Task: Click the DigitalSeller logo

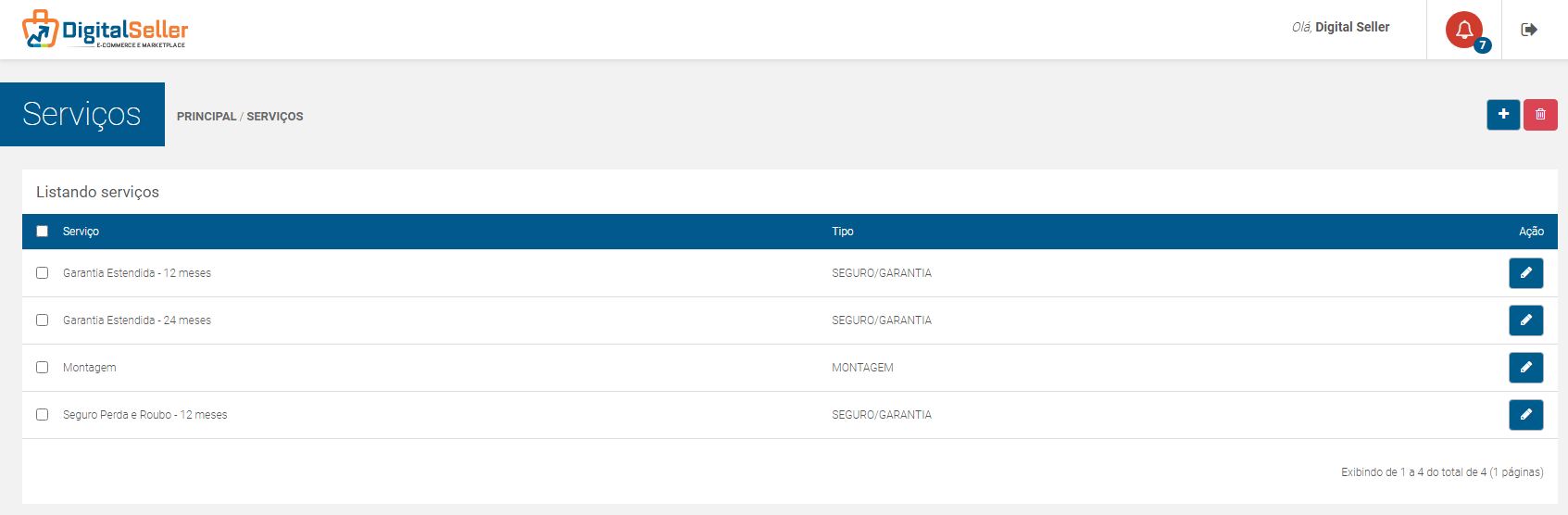Action: (105, 30)
